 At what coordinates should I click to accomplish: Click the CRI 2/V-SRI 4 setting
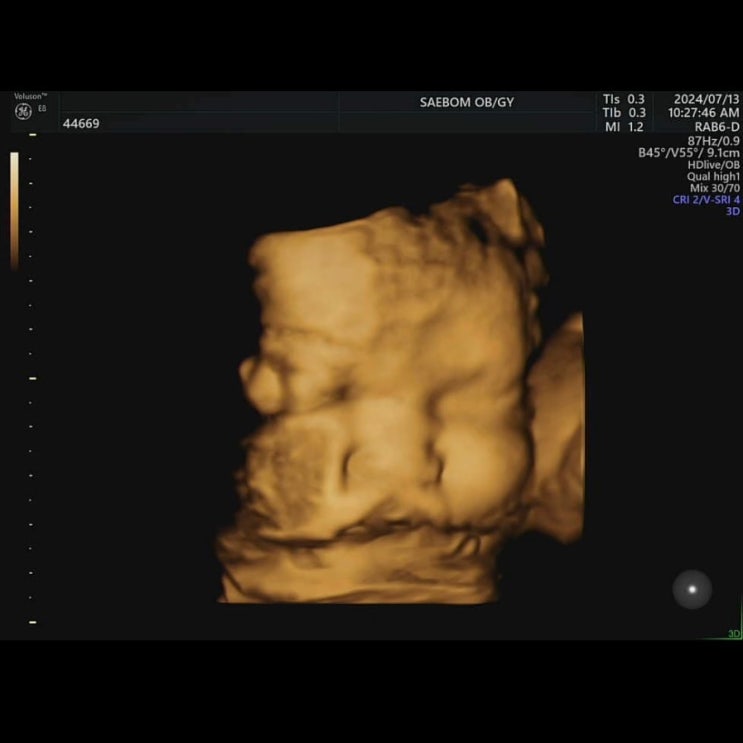(x=706, y=199)
